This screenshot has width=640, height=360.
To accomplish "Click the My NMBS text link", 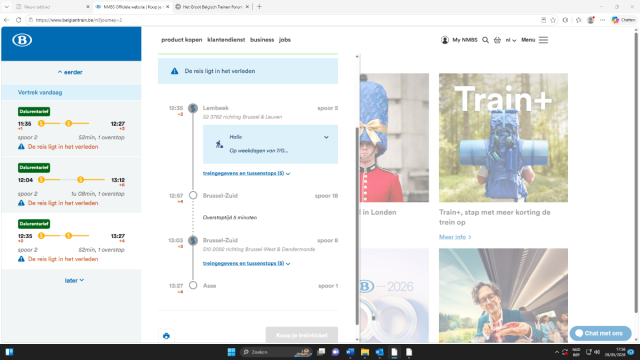I will pos(464,40).
